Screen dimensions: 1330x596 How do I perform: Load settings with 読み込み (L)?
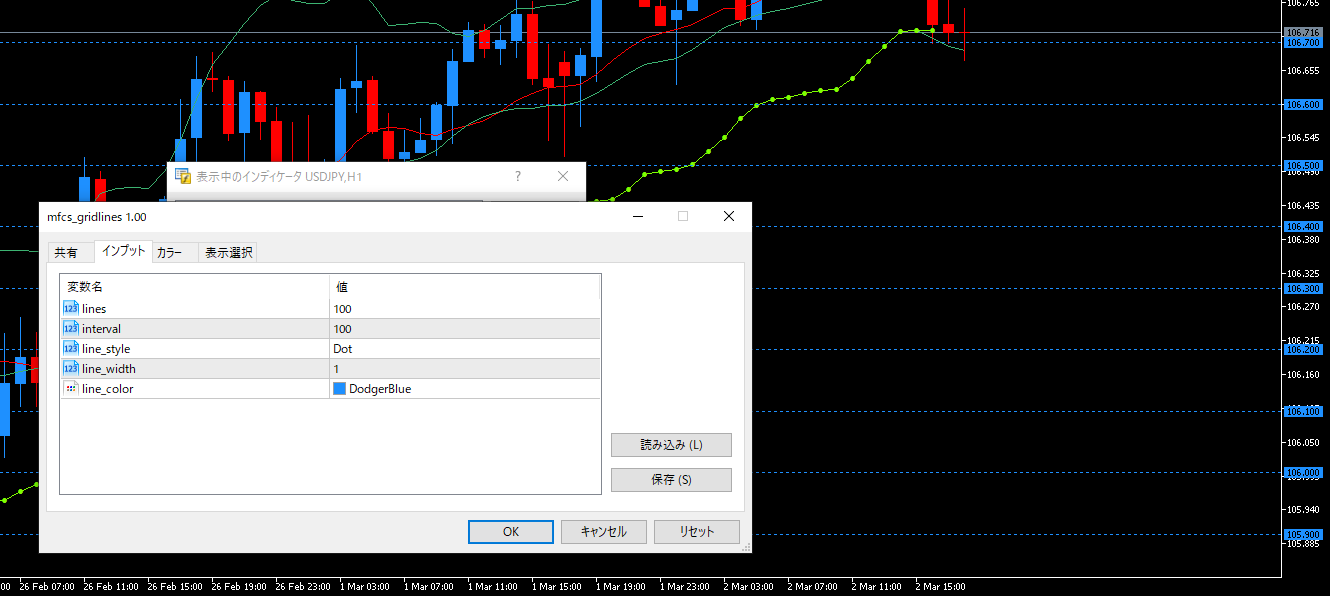[x=671, y=445]
